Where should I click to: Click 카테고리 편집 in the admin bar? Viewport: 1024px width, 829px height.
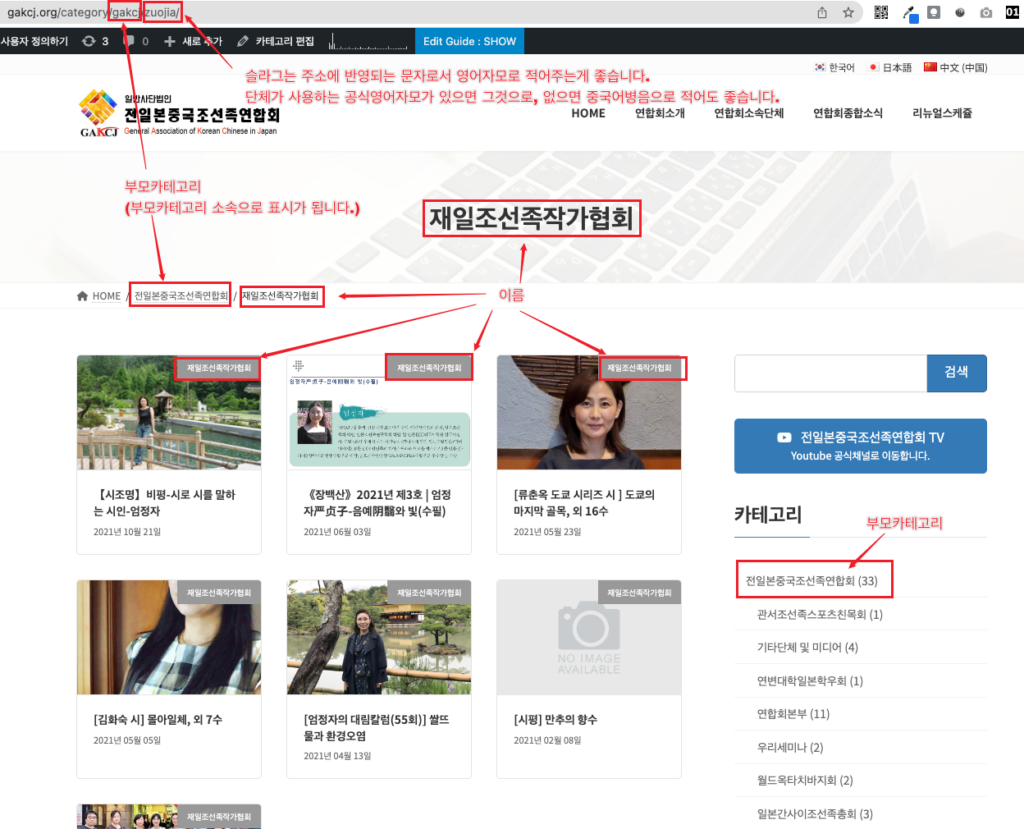coord(275,41)
